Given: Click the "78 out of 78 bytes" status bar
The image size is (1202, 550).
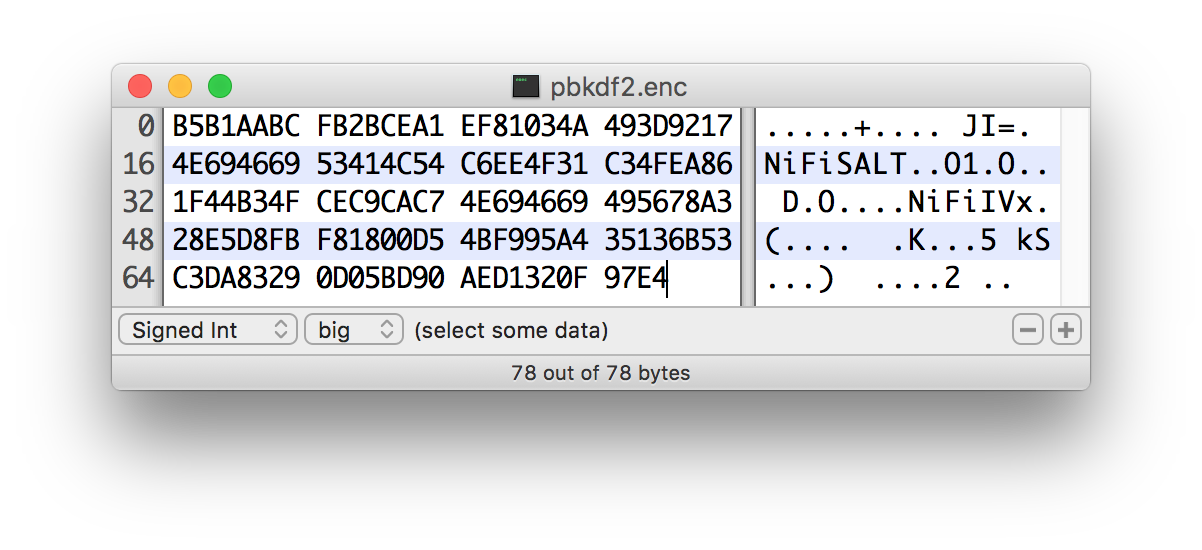Looking at the screenshot, I should point(600,373).
